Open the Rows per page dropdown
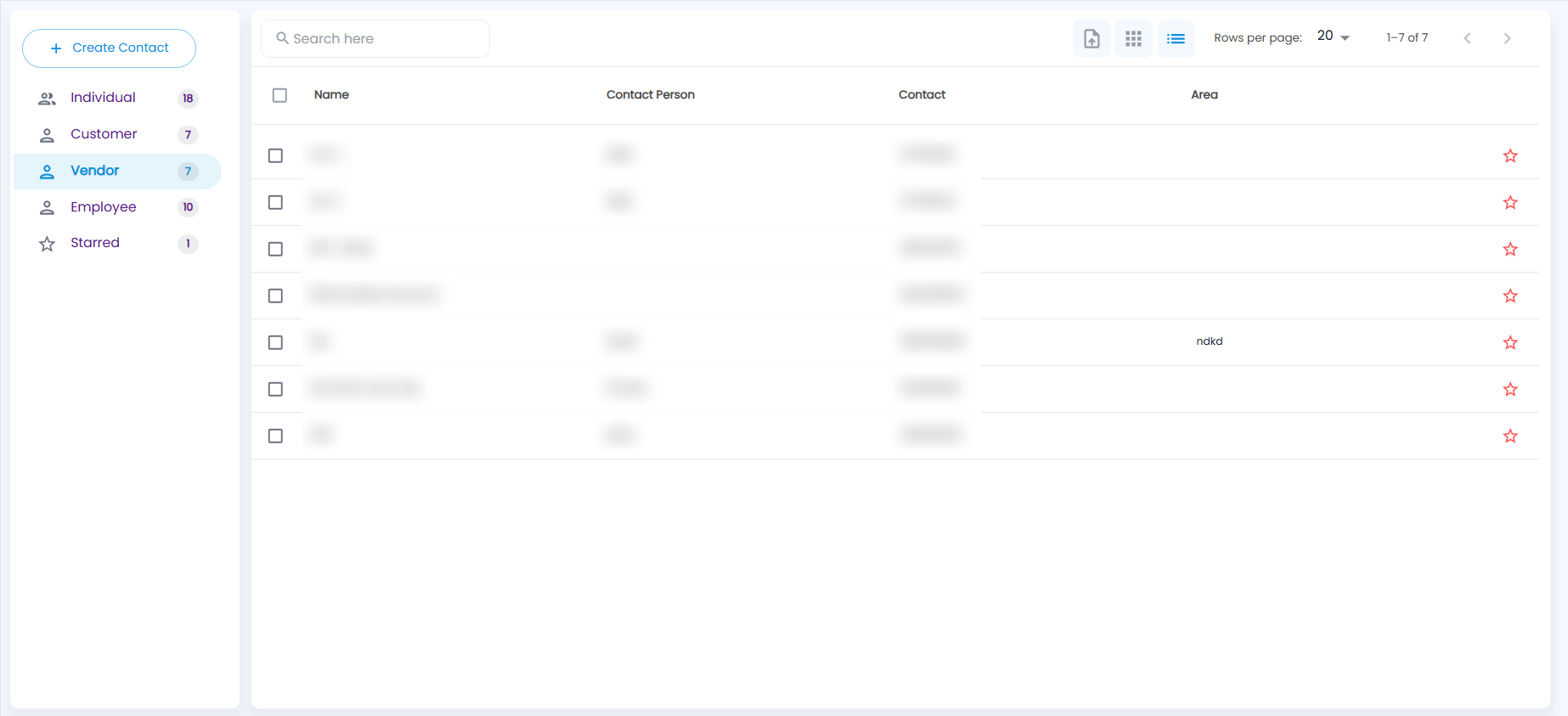This screenshot has width=1568, height=716. point(1334,37)
